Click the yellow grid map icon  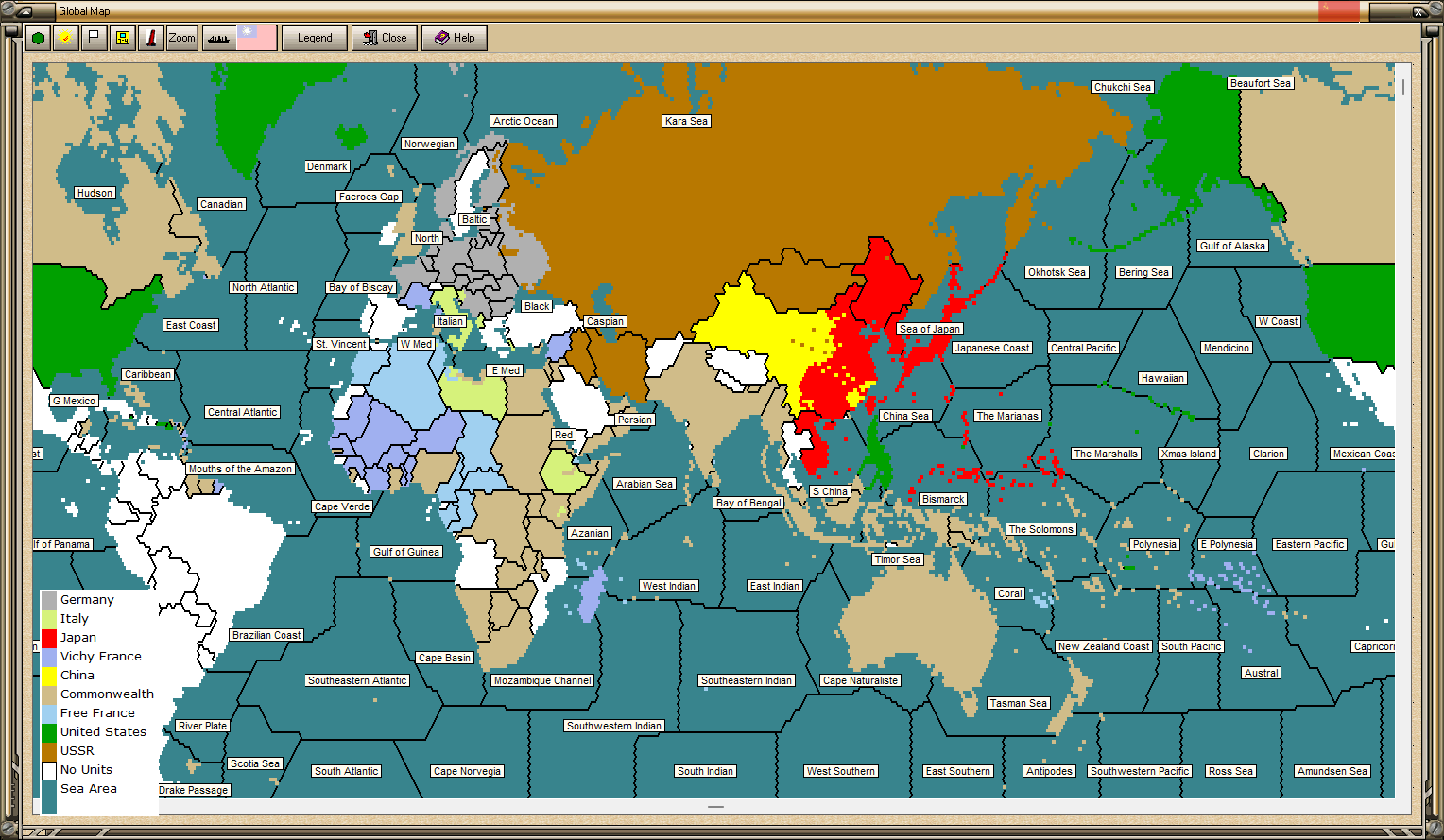point(122,38)
